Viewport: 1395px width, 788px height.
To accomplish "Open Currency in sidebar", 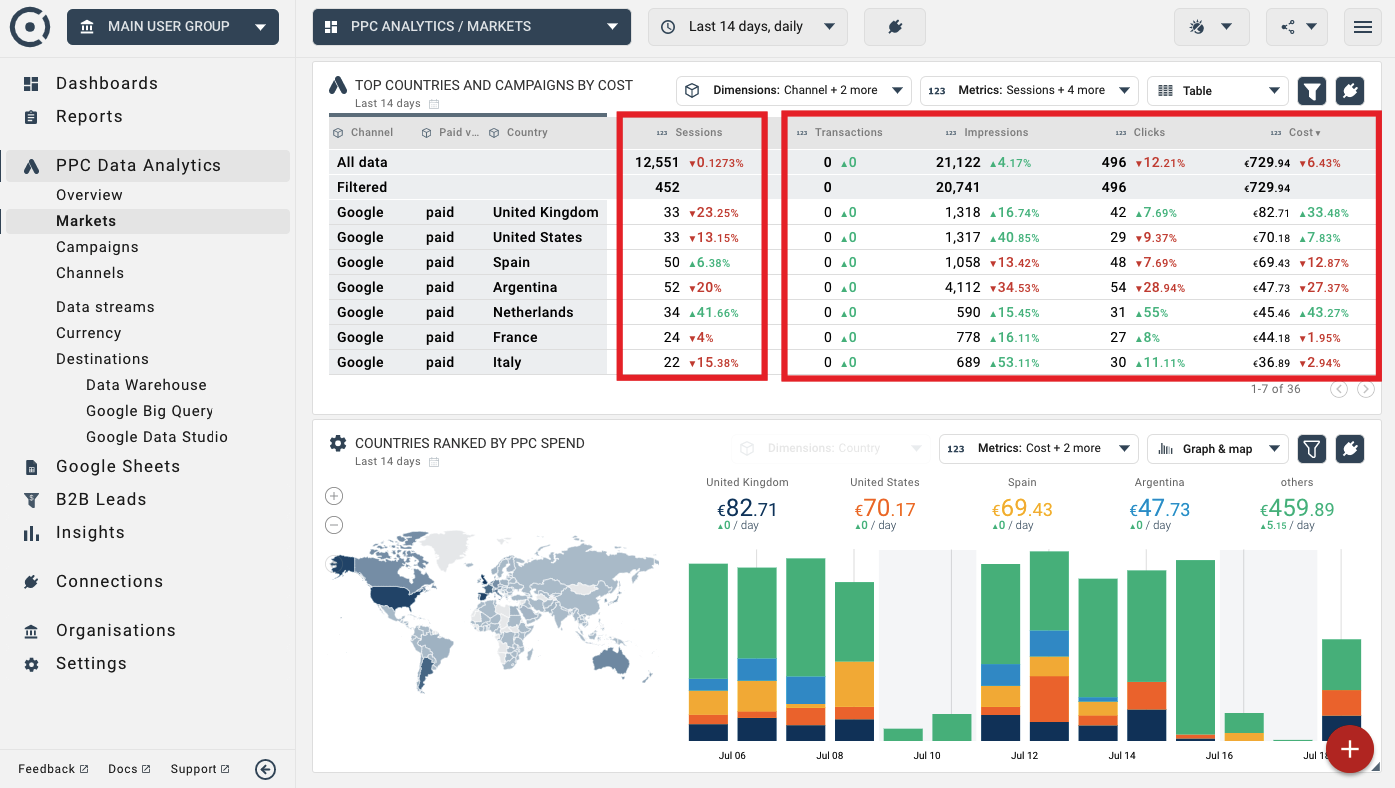I will (88, 333).
